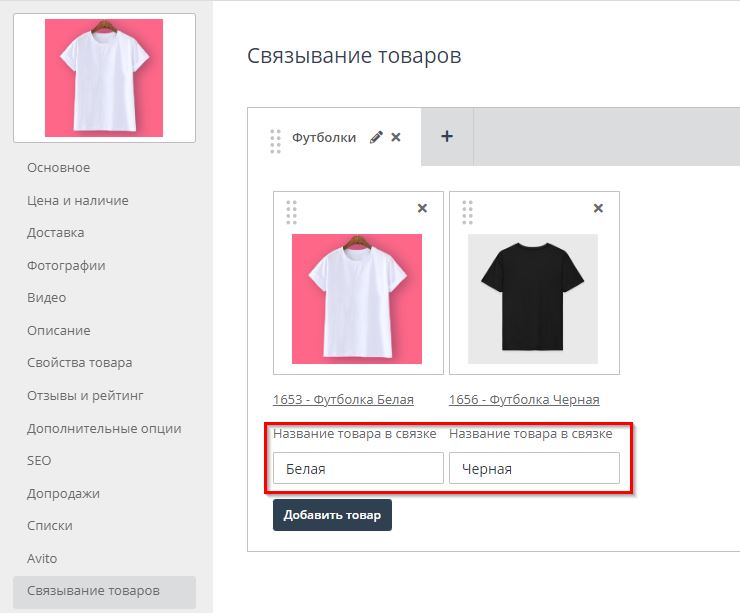This screenshot has width=740, height=613.
Task: Open the Фотографии sidebar section
Action: pyautogui.click(x=66, y=265)
